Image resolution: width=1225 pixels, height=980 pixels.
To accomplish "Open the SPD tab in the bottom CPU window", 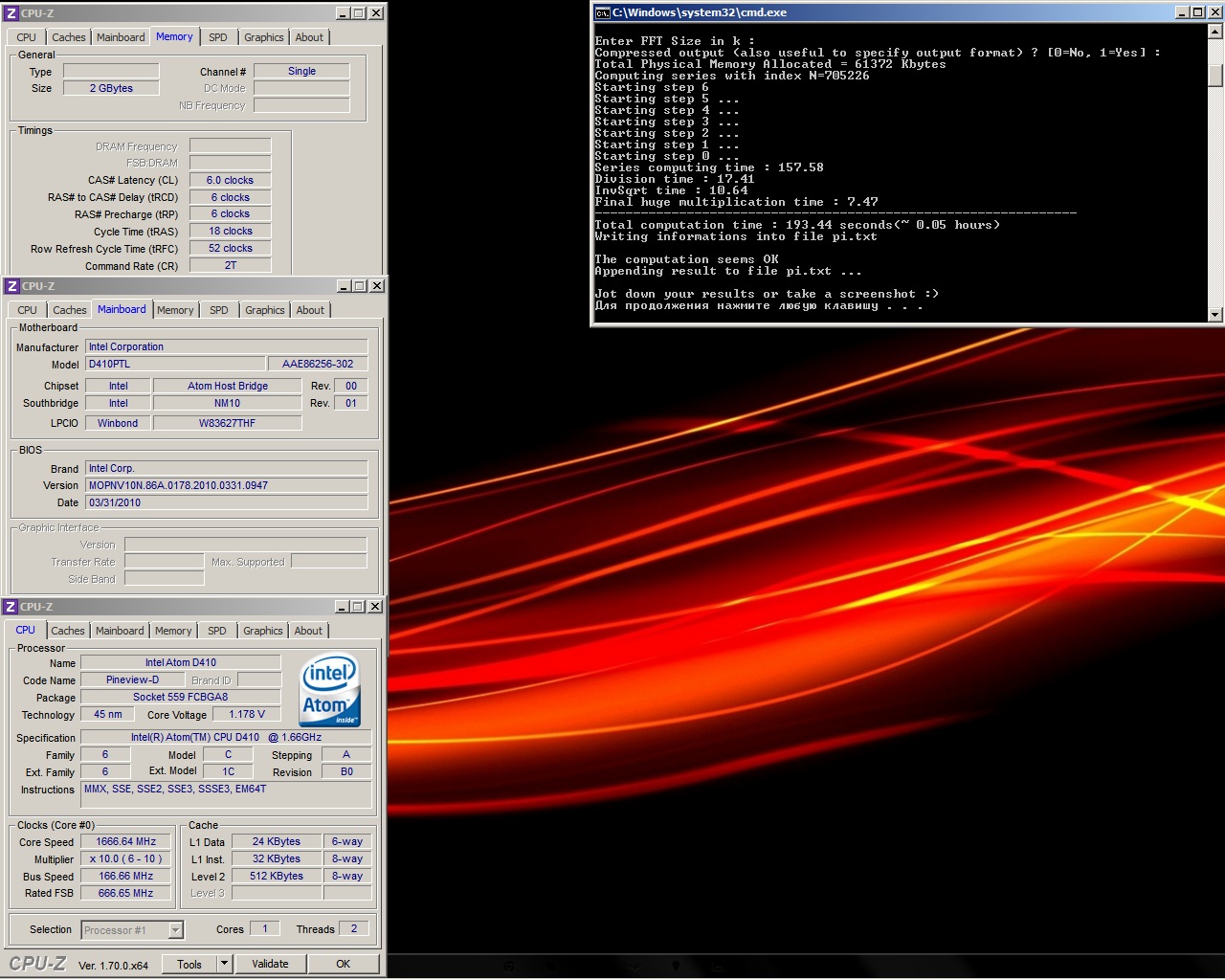I will pos(217,631).
